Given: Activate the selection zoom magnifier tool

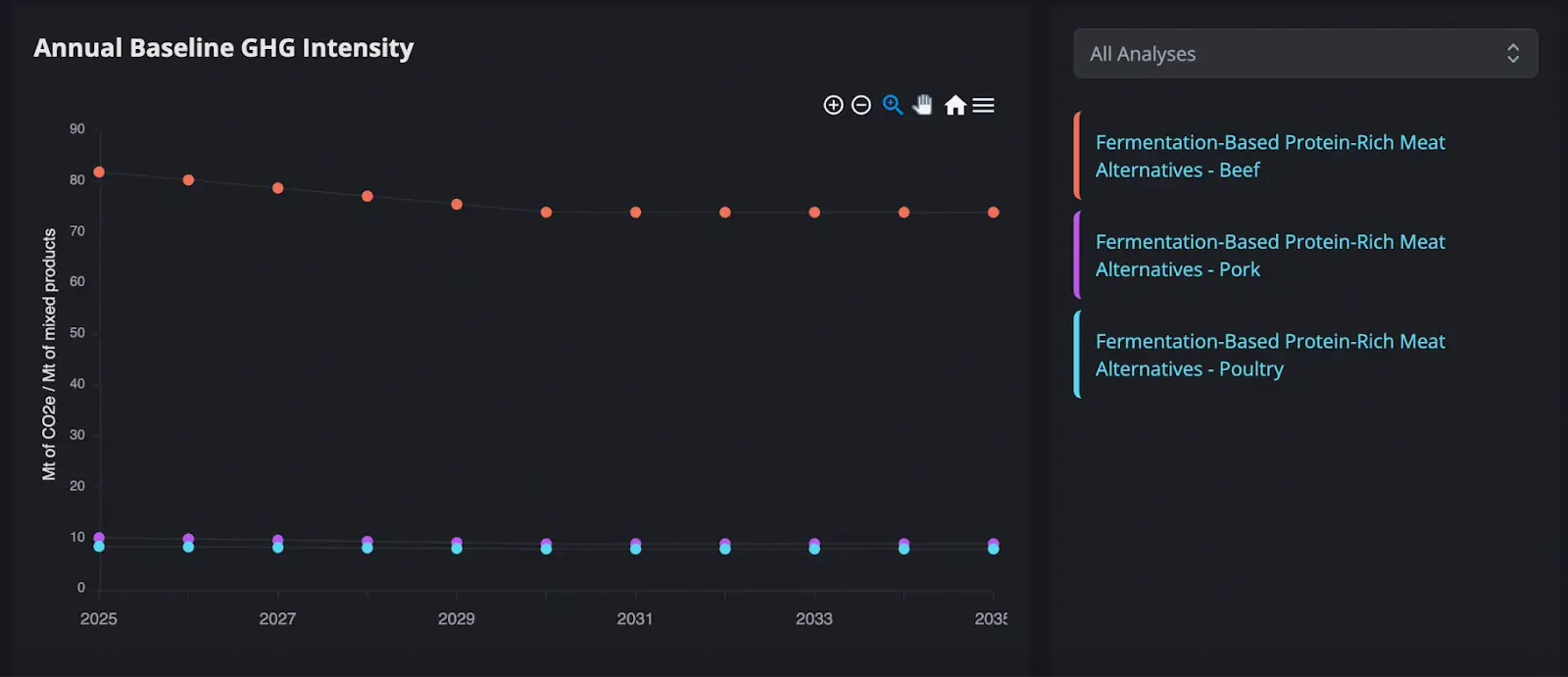Looking at the screenshot, I should (892, 105).
